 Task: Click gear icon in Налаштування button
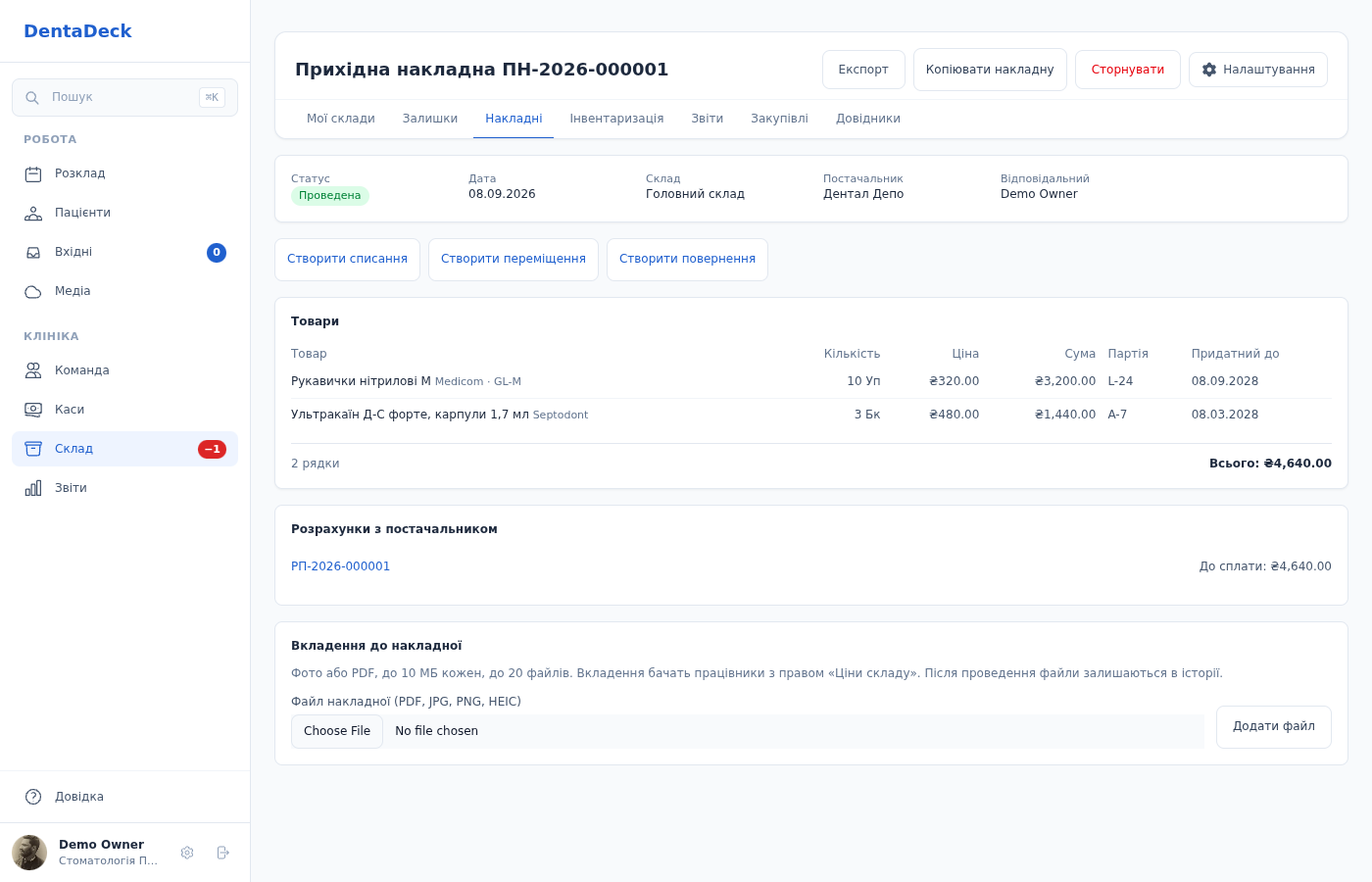point(1209,70)
